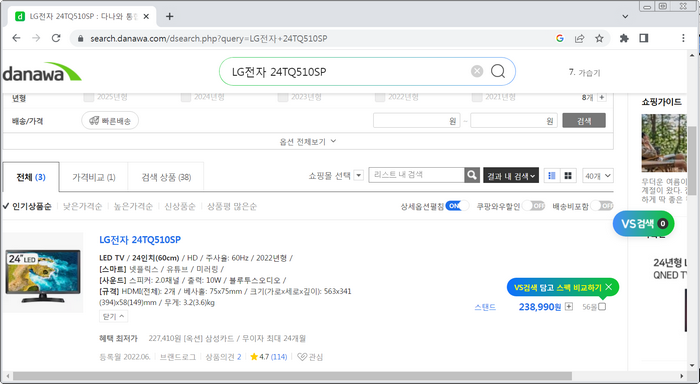700x384 pixels.
Task: Open Chrome extensions puzzle icon
Action: point(624,38)
